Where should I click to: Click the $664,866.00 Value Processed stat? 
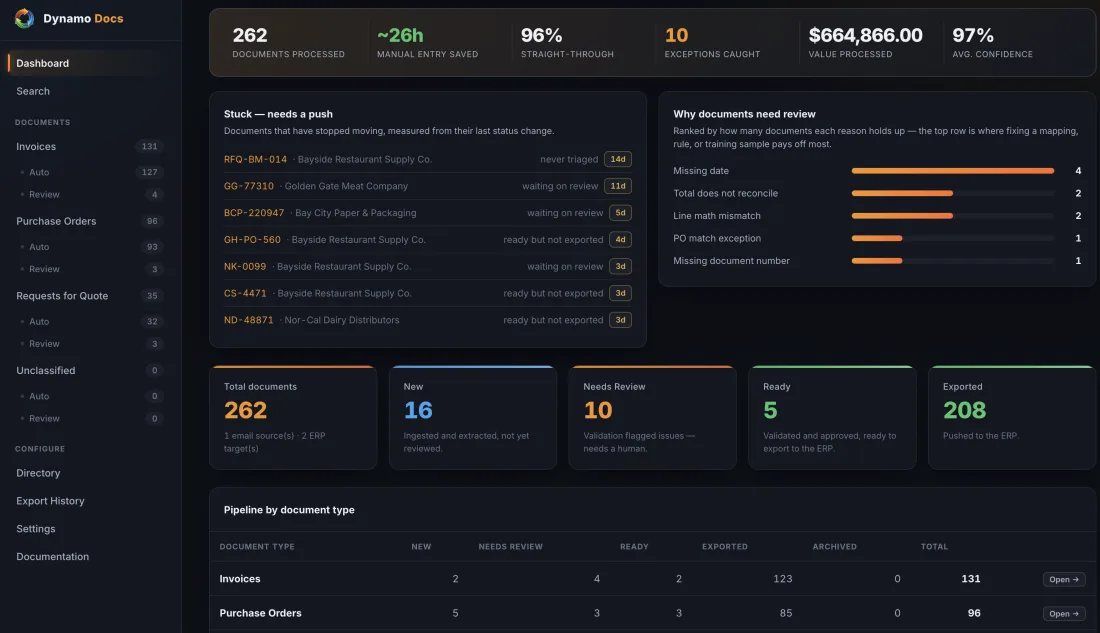[865, 43]
